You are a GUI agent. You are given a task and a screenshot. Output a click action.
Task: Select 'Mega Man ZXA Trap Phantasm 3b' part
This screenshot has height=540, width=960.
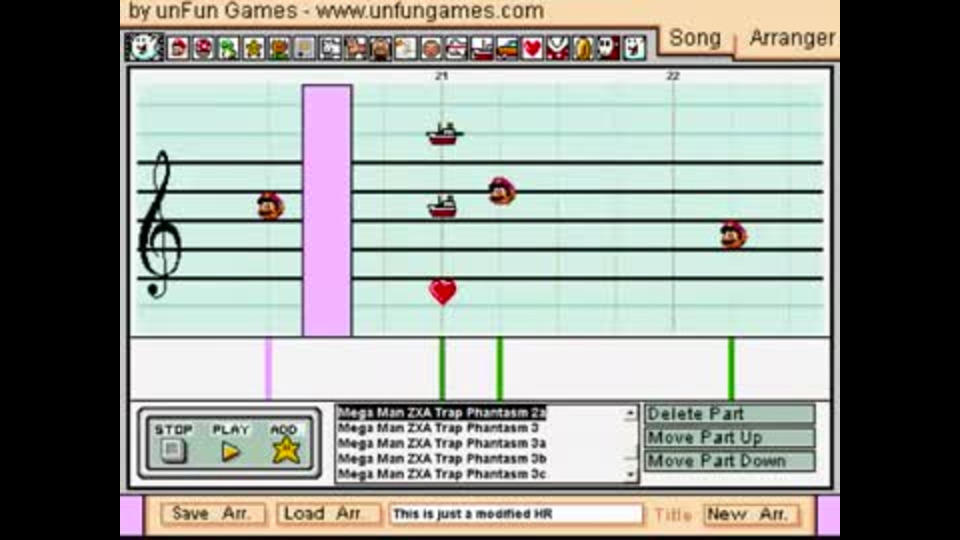pos(441,459)
